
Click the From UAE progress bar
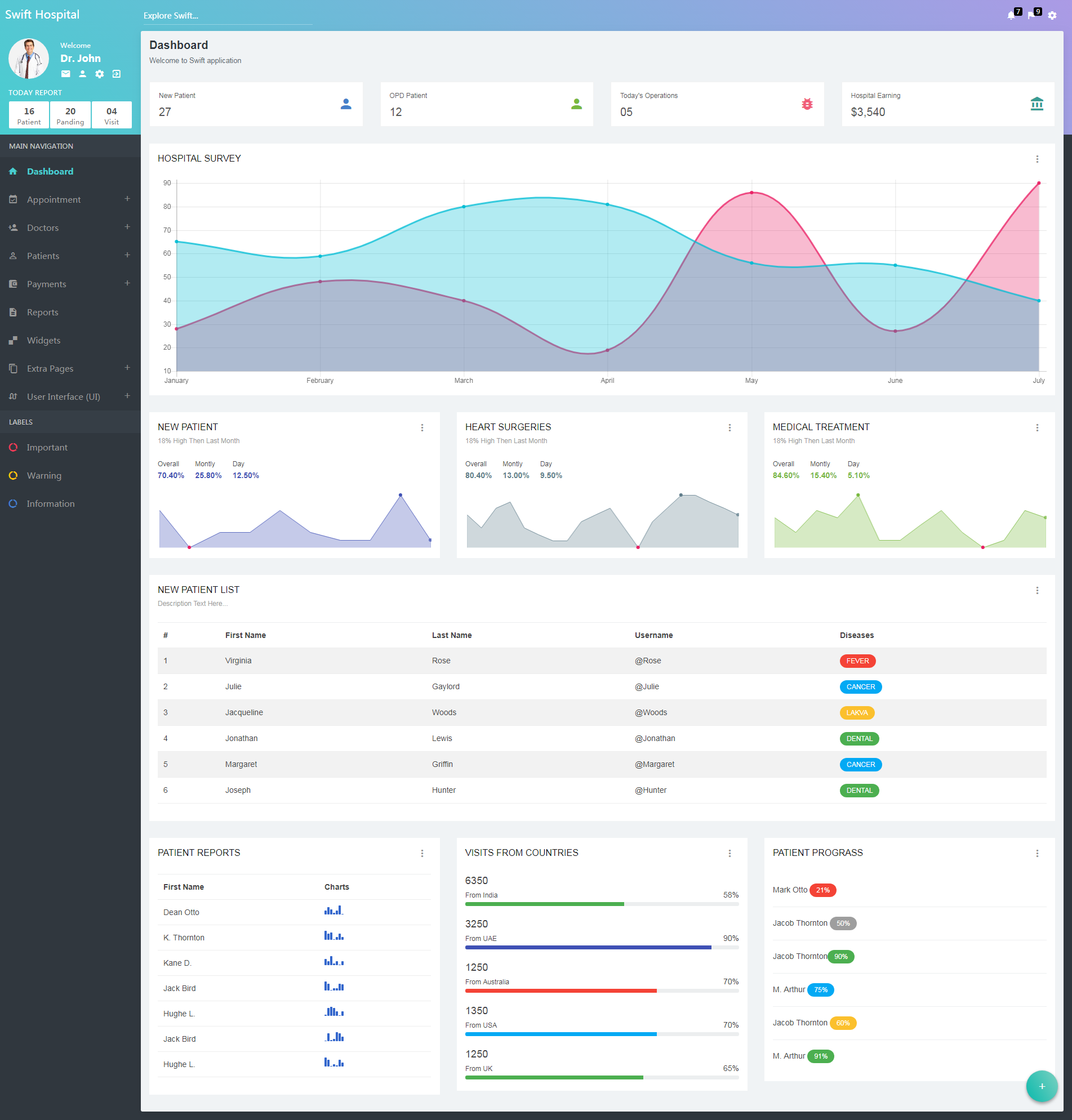pyautogui.click(x=602, y=947)
